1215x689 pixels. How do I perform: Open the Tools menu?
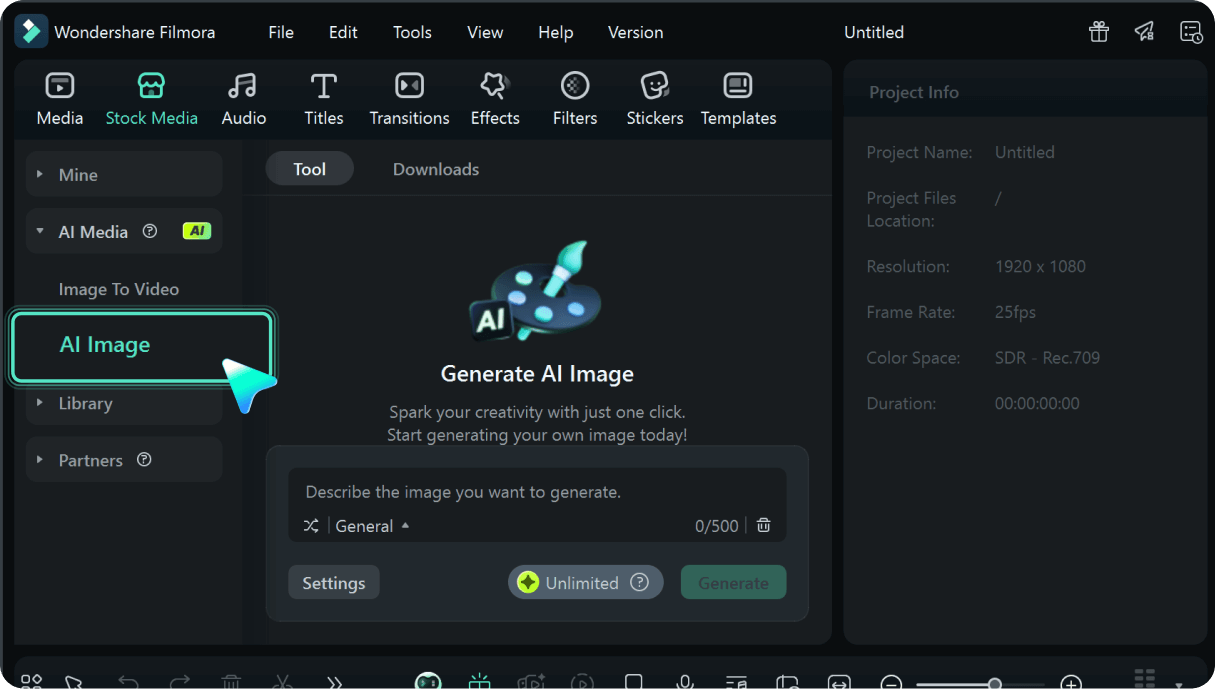point(412,32)
